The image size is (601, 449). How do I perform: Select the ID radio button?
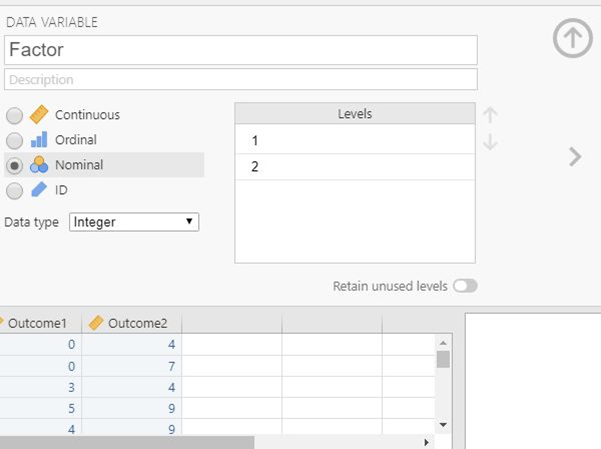tap(15, 191)
